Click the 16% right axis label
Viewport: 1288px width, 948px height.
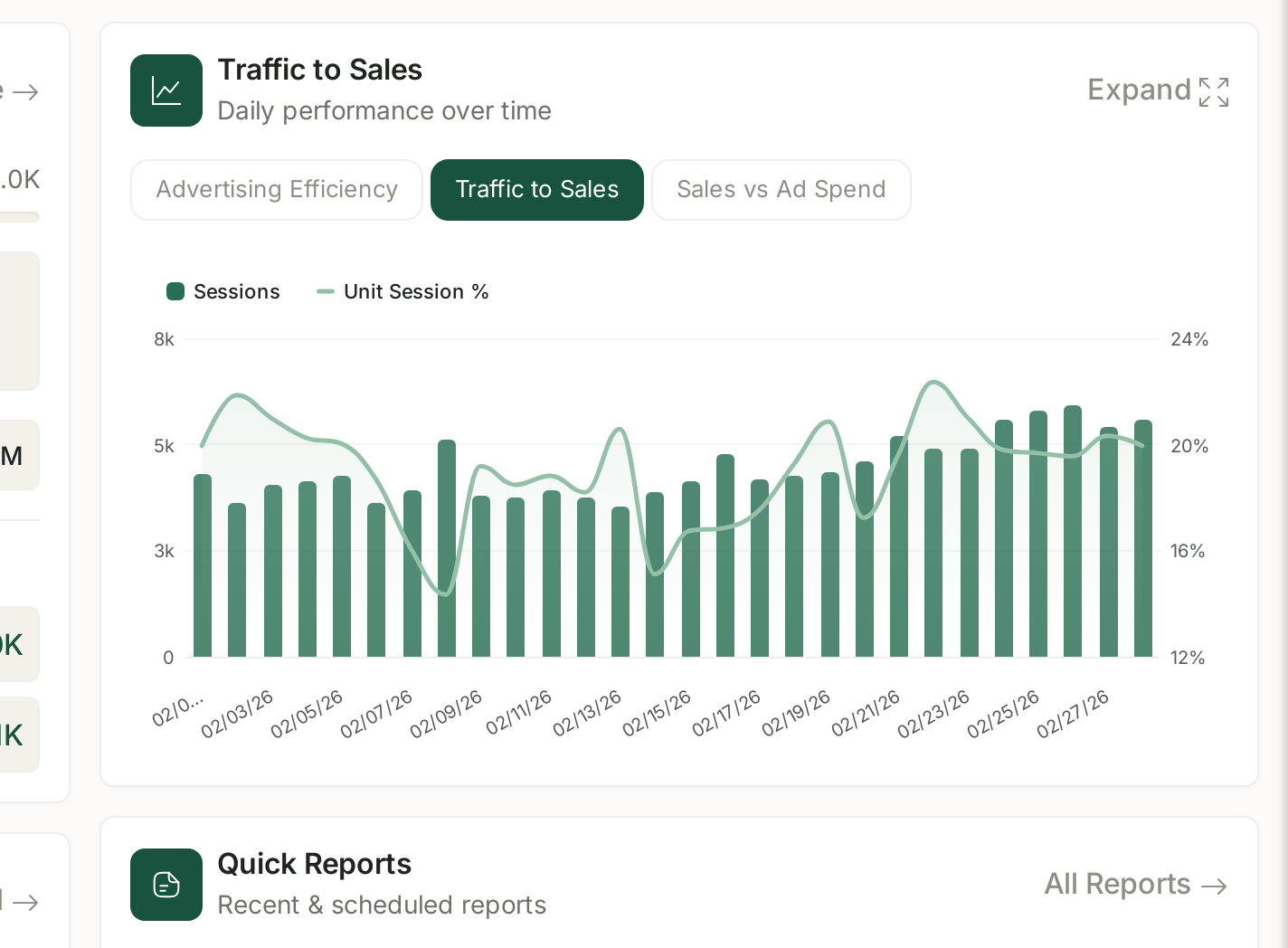point(1188,551)
